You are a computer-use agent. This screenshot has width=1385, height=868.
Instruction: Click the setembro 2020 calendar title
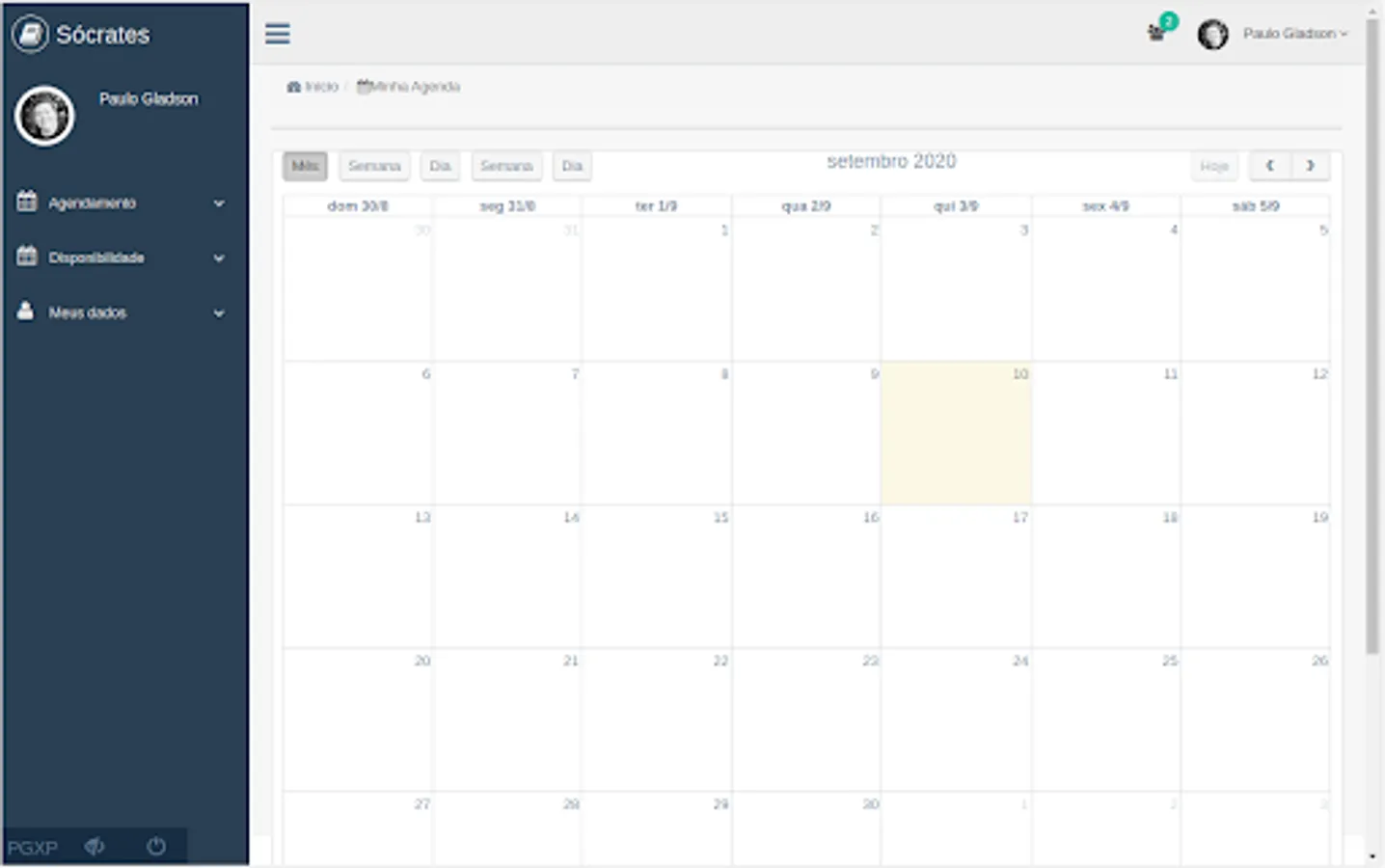tap(891, 161)
